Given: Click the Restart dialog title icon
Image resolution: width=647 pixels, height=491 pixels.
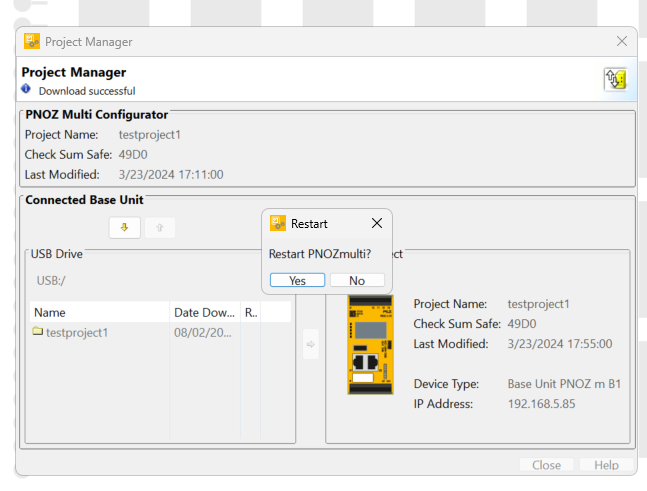Looking at the screenshot, I should coord(278,223).
